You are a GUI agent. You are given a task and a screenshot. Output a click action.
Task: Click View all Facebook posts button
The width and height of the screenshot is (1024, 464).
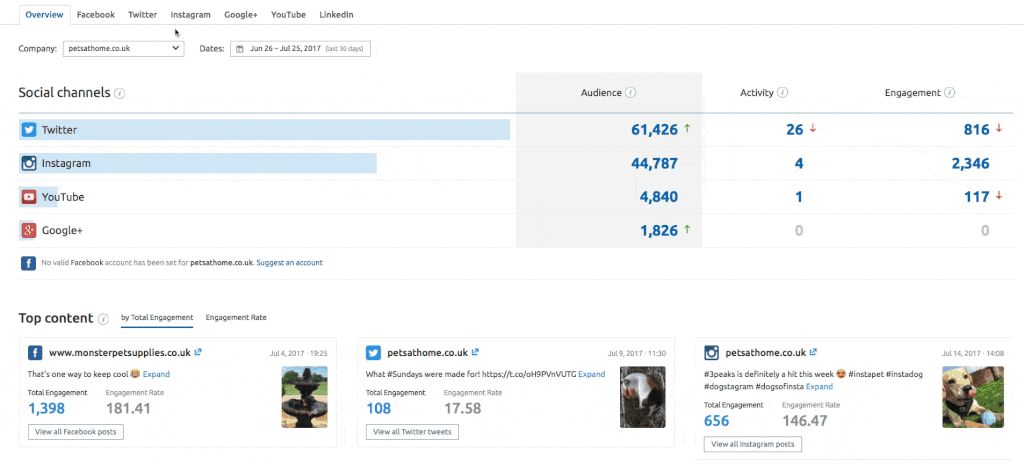(76, 432)
